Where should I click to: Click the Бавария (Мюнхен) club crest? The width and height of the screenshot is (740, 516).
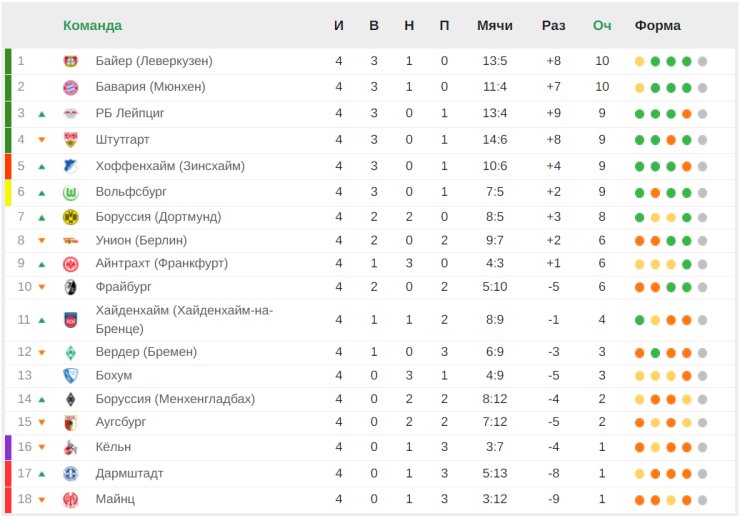pos(70,87)
